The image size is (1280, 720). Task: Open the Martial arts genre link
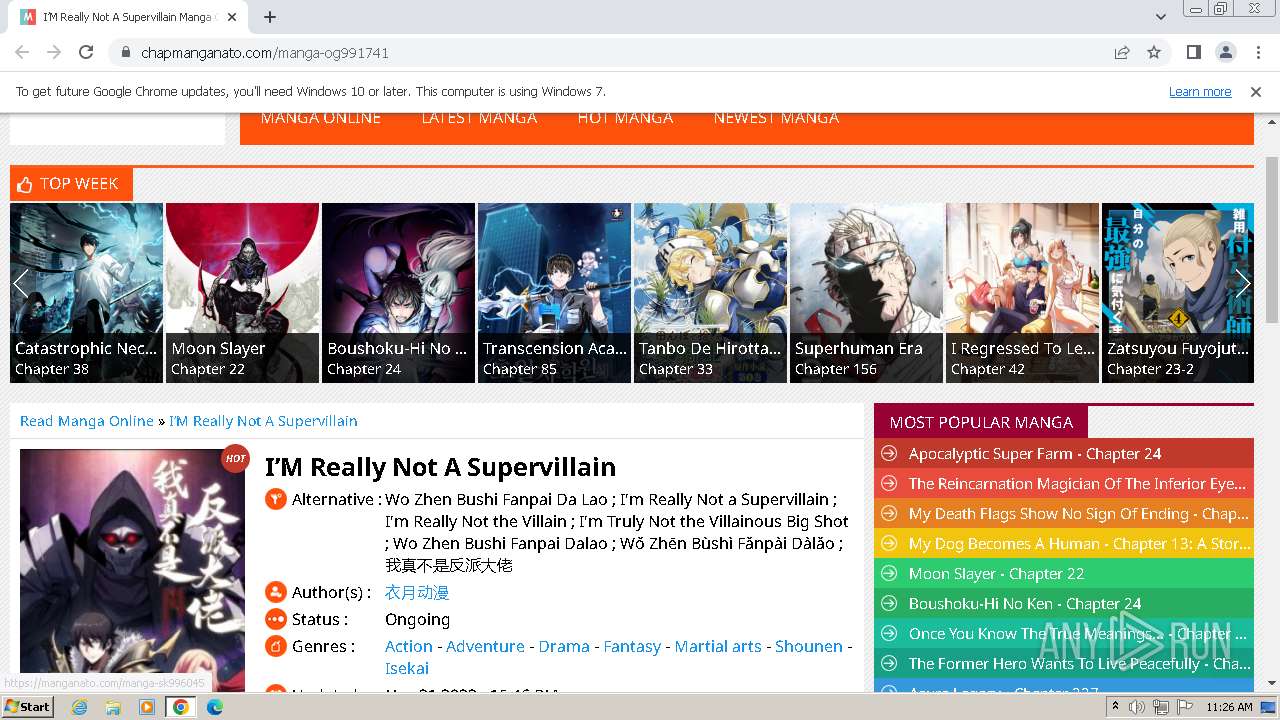pos(718,646)
